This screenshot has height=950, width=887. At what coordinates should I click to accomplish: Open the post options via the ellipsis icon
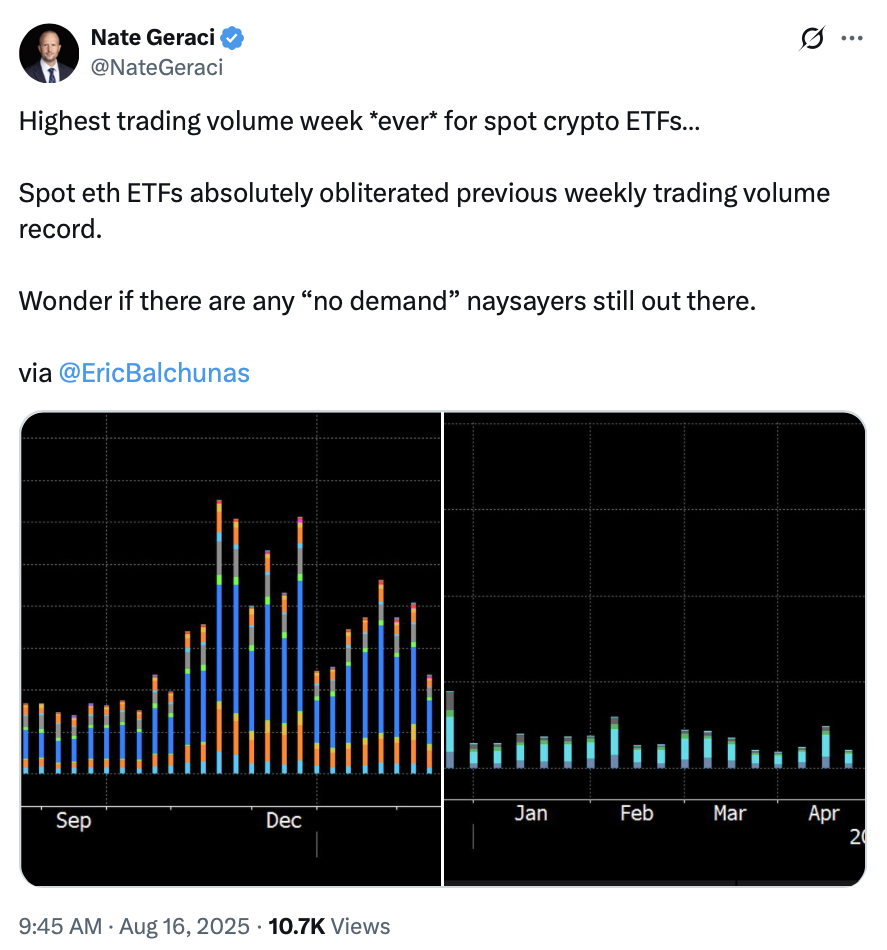pyautogui.click(x=853, y=38)
